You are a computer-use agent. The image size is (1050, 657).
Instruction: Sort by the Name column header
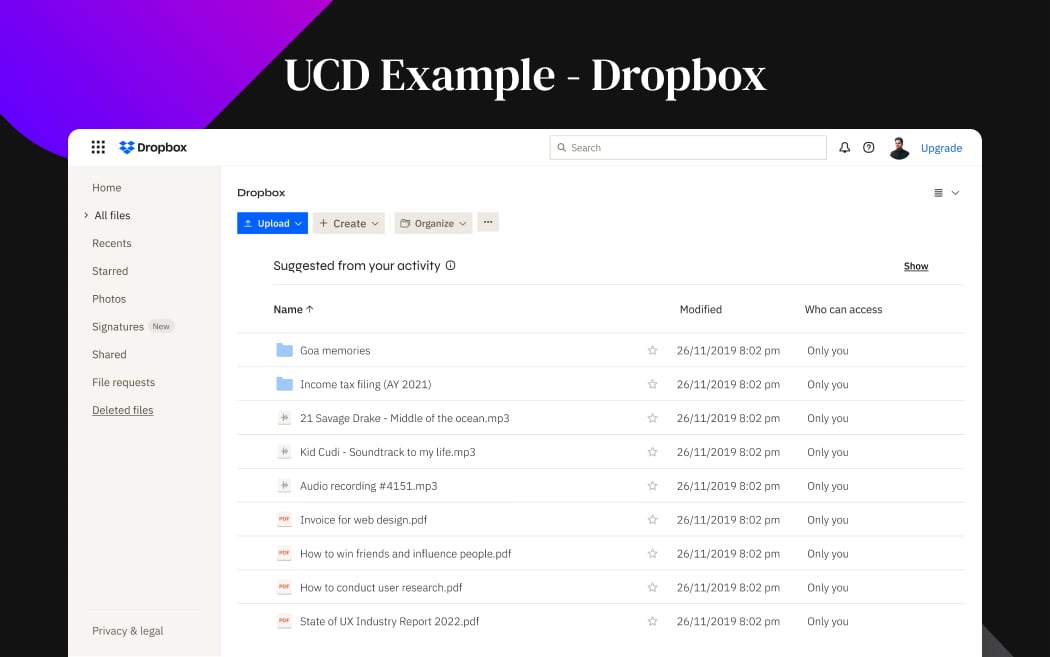[293, 309]
